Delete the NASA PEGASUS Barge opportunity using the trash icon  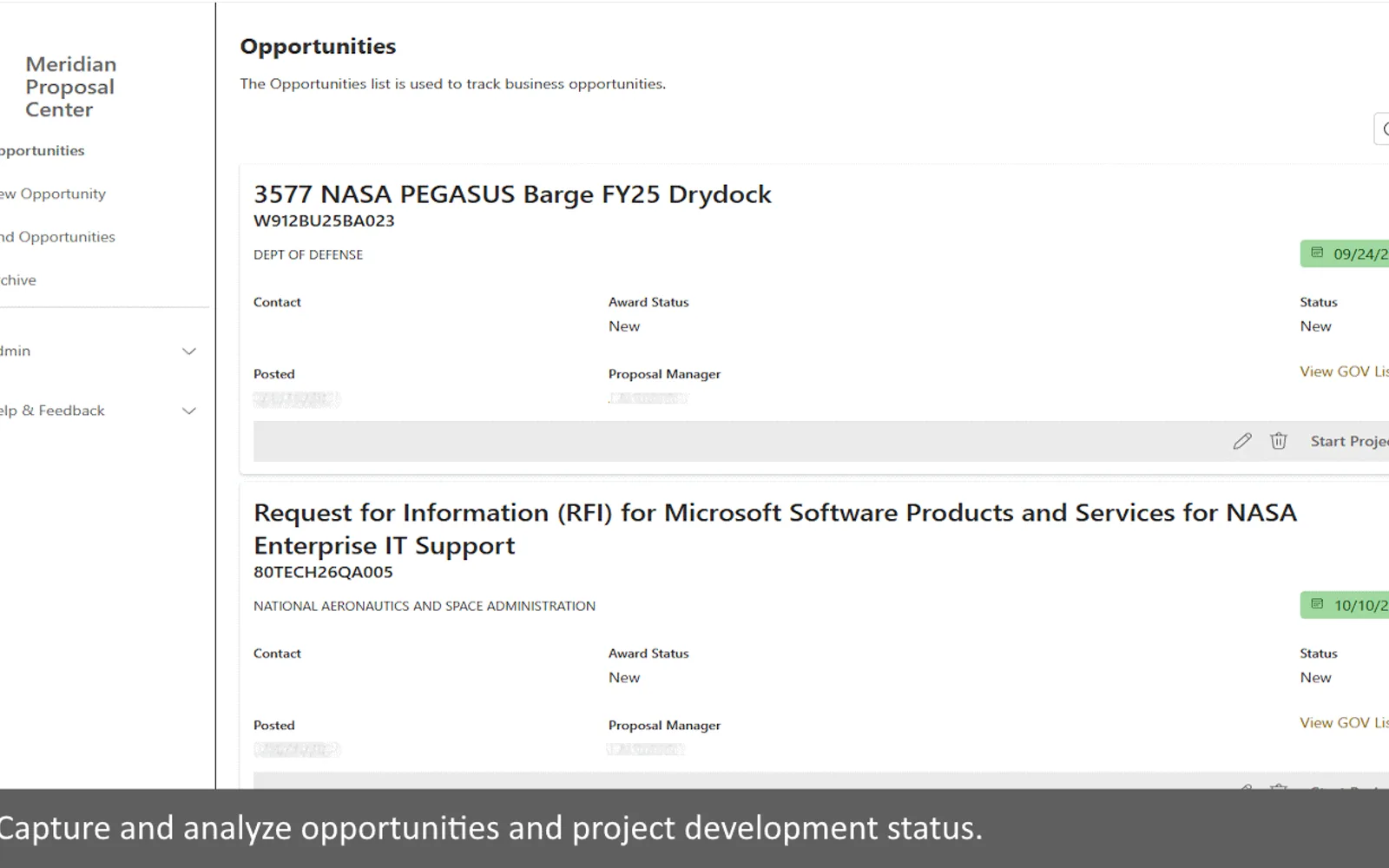(x=1279, y=441)
